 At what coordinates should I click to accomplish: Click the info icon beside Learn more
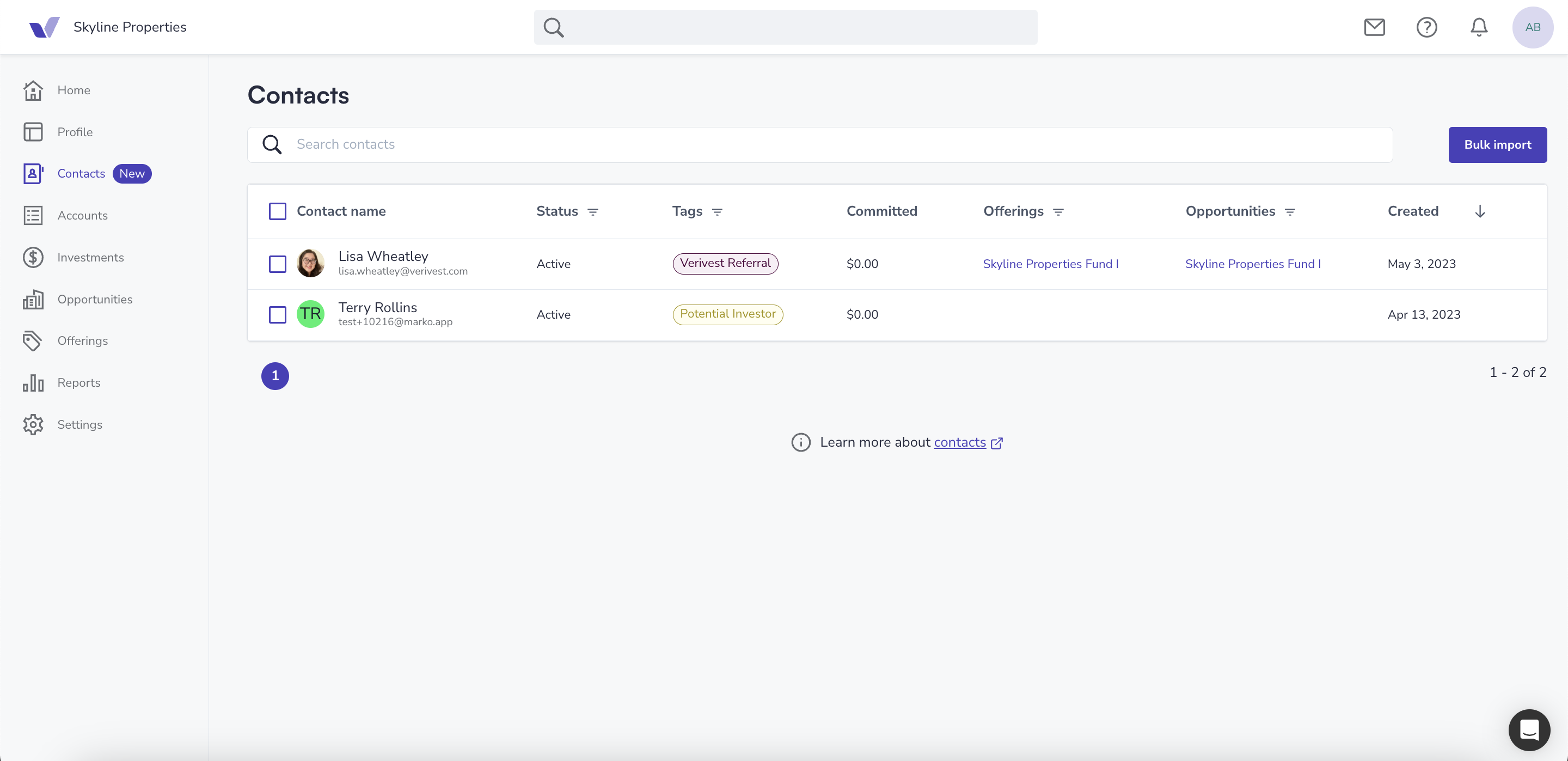pos(800,442)
